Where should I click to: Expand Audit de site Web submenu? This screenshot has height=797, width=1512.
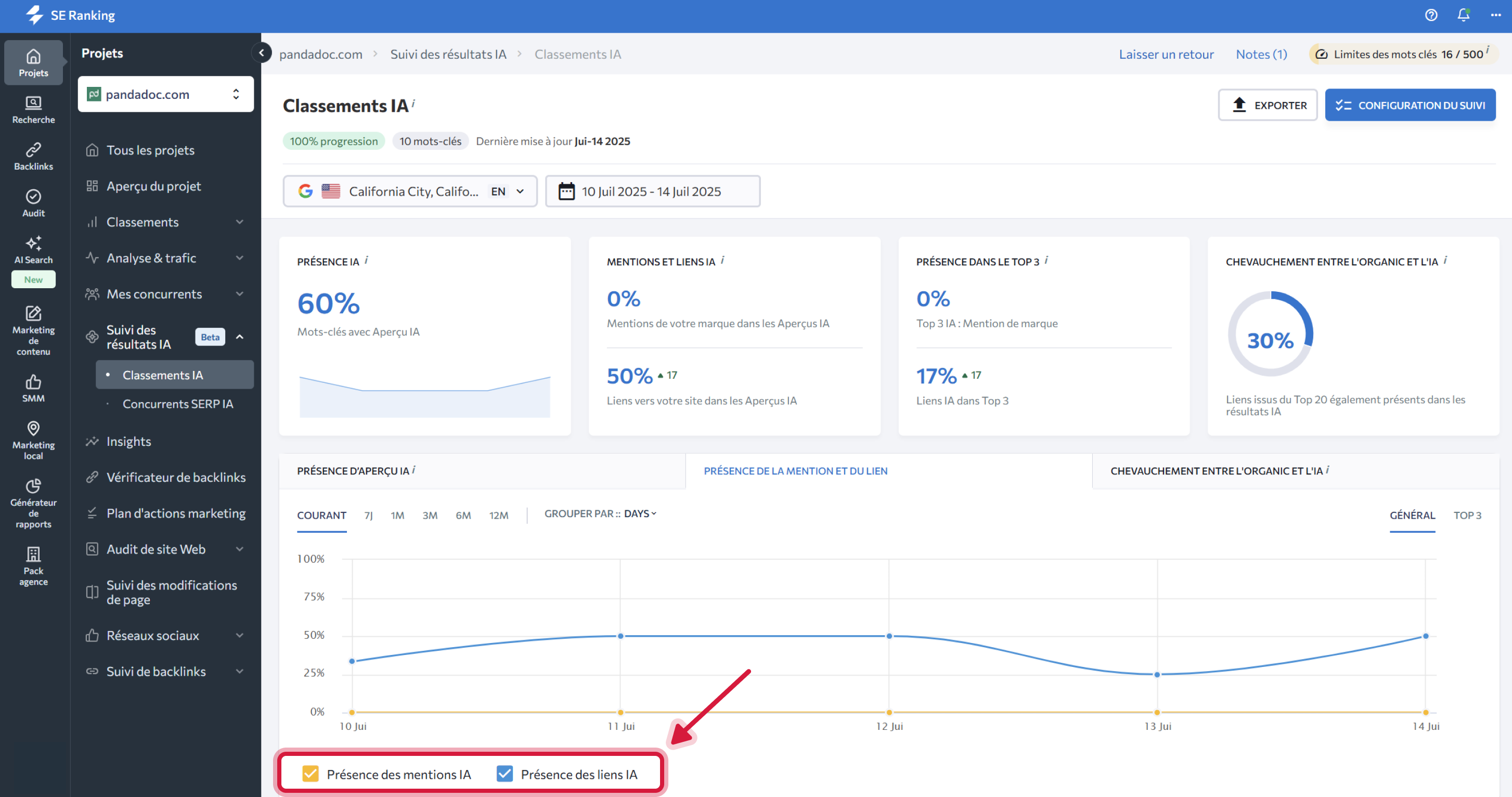pos(240,549)
